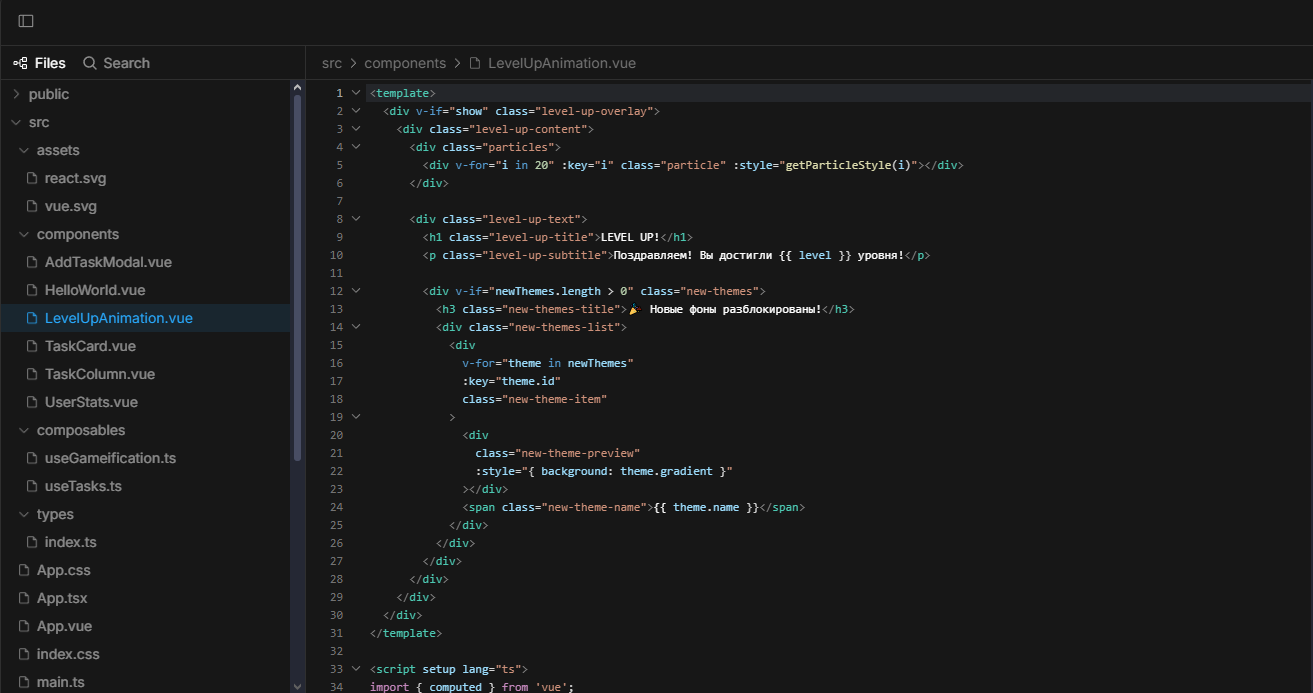The image size is (1313, 693).
Task: Click file icon next to index.css
Action: click(x=24, y=654)
